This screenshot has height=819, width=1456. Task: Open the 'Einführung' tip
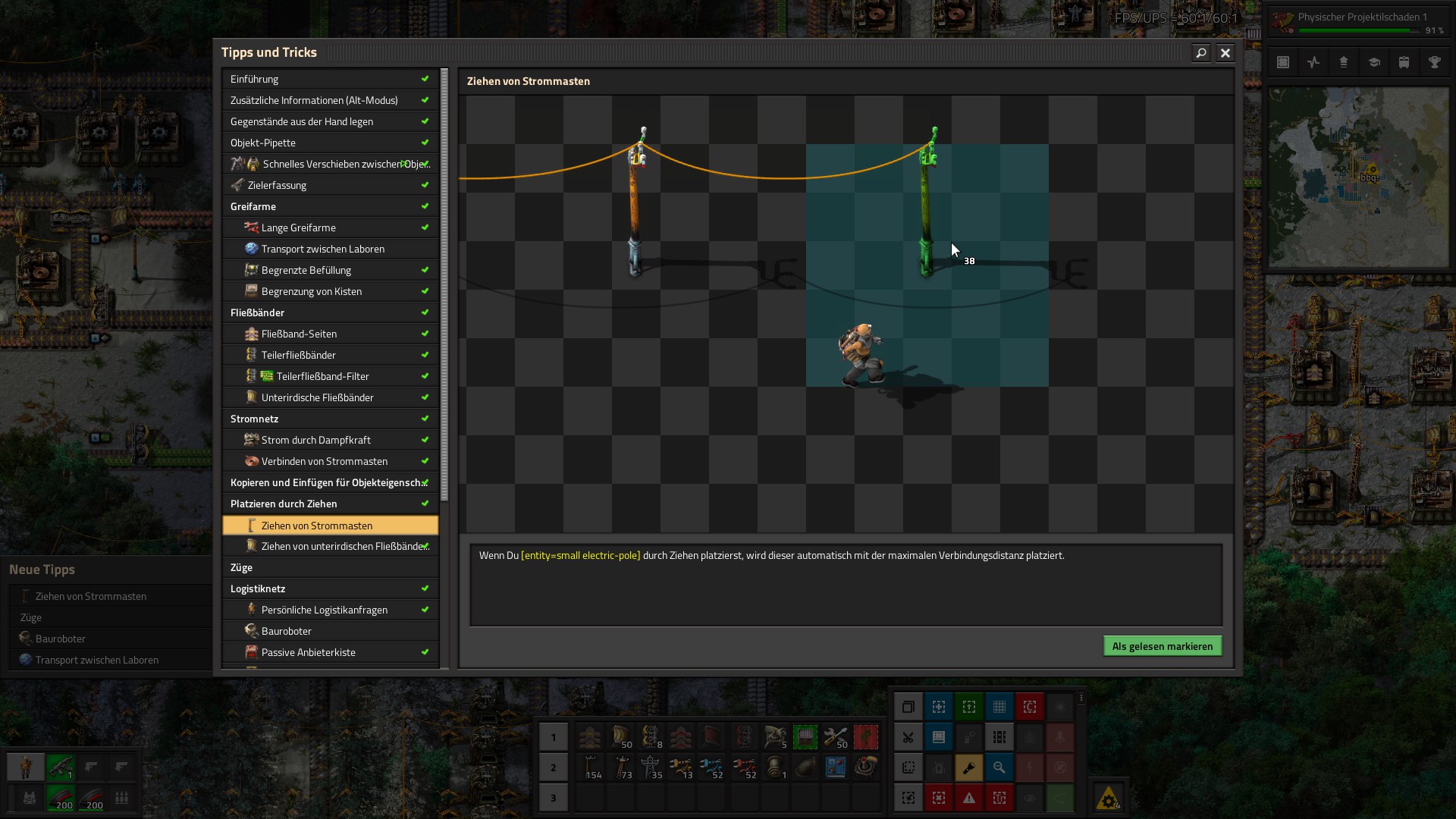[x=331, y=79]
